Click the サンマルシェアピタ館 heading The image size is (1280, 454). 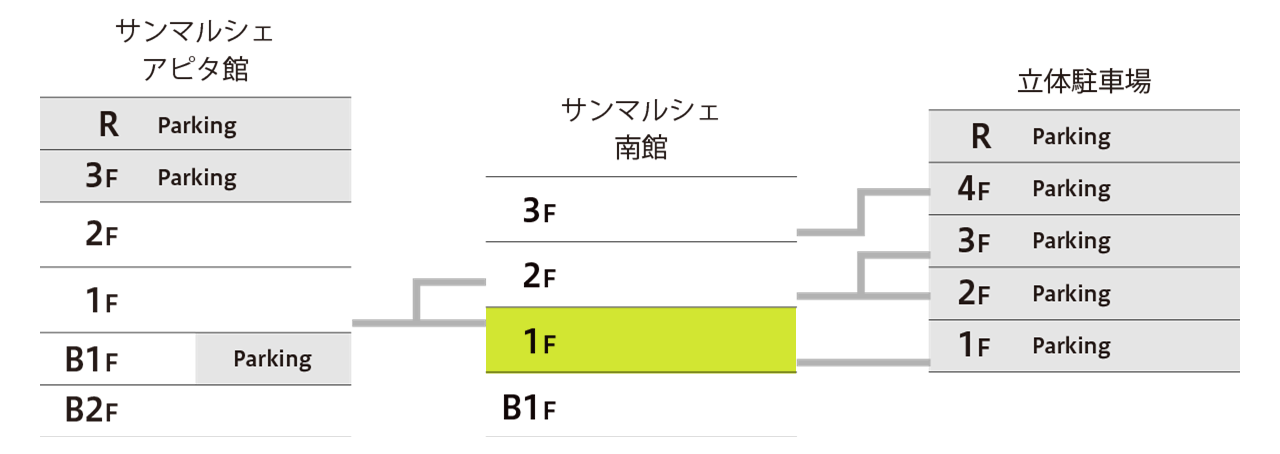pyautogui.click(x=196, y=49)
